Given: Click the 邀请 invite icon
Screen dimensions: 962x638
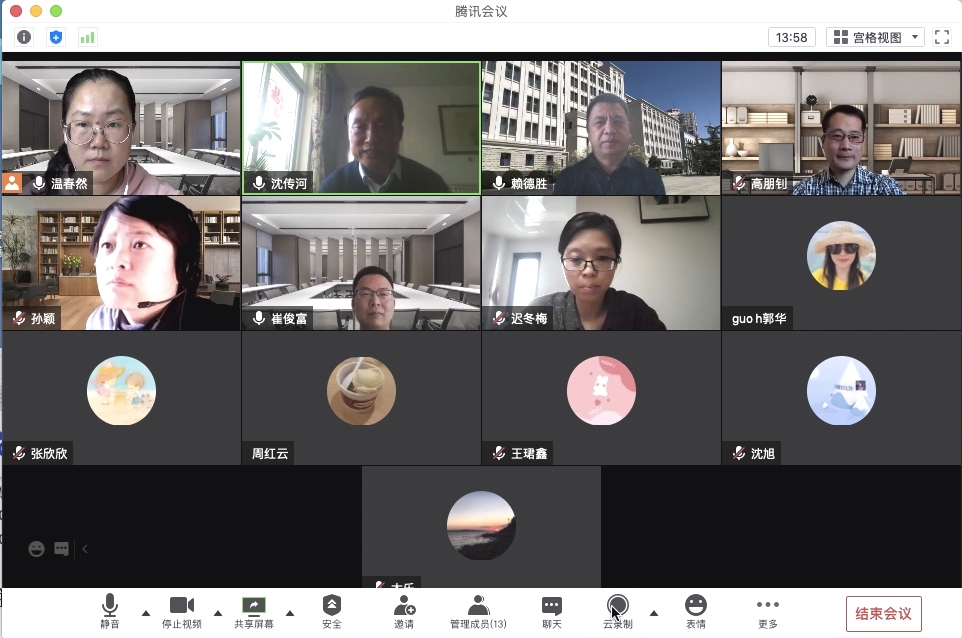Looking at the screenshot, I should 404,611.
